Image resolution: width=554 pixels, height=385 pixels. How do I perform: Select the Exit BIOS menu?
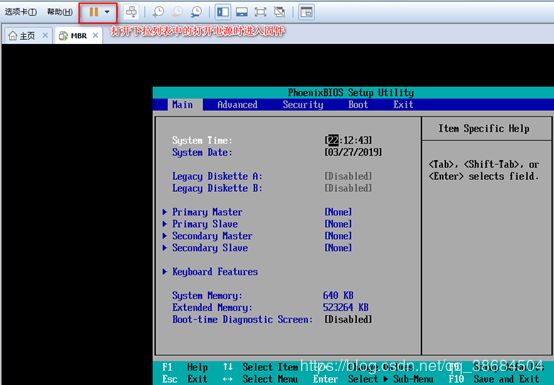tap(403, 105)
